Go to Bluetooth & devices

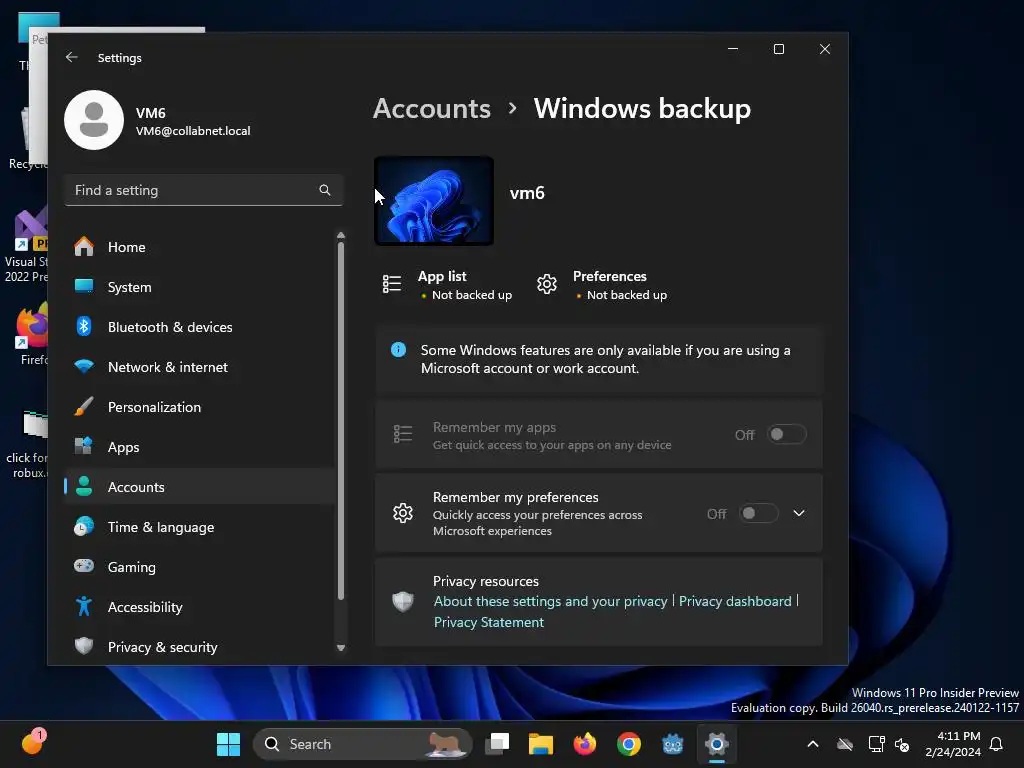(200, 327)
